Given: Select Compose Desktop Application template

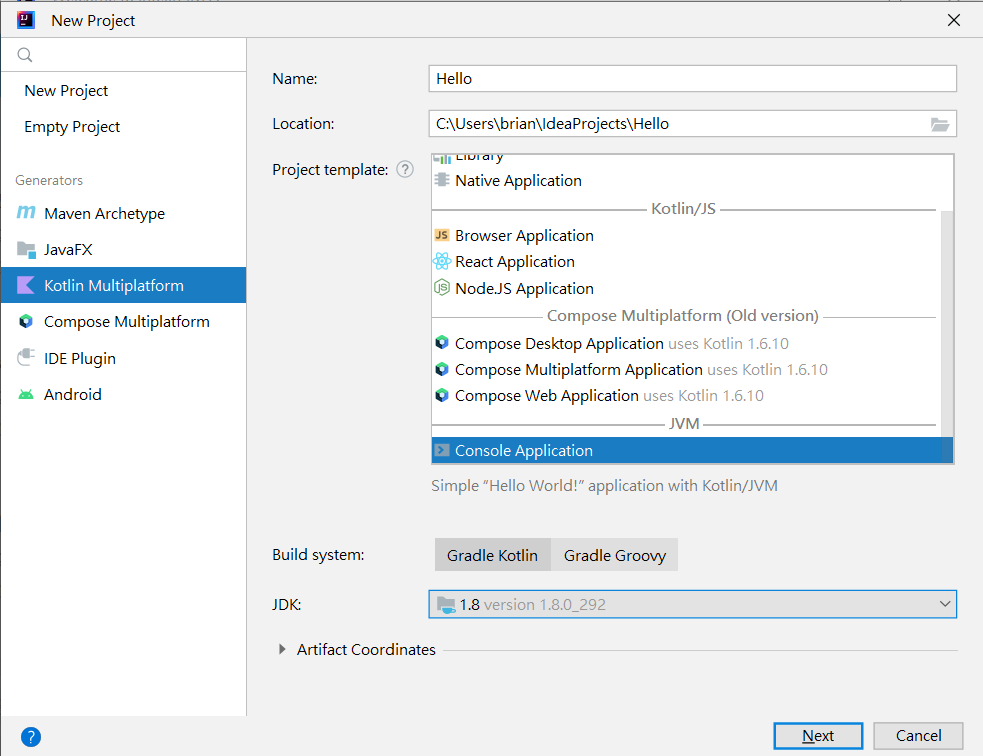Looking at the screenshot, I should (686, 344).
